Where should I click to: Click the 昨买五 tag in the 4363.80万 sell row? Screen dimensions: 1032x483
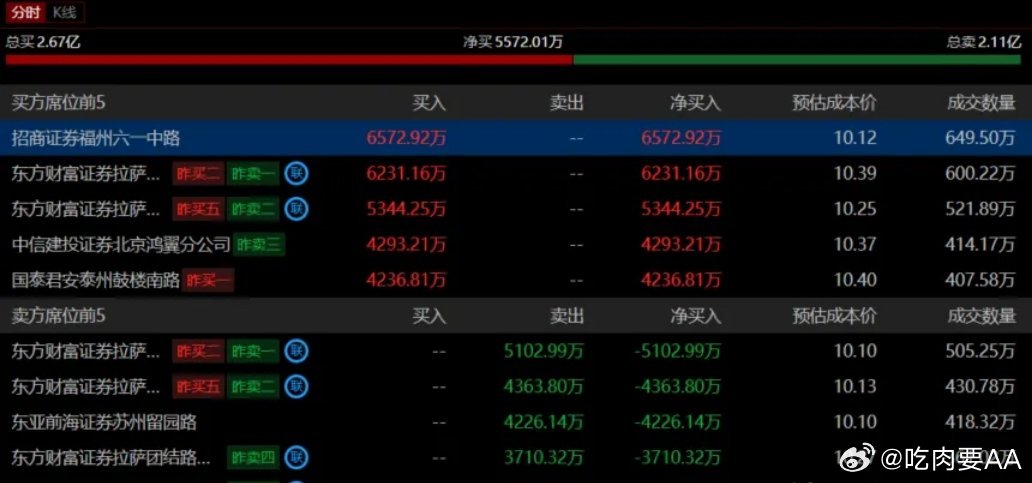coord(199,386)
